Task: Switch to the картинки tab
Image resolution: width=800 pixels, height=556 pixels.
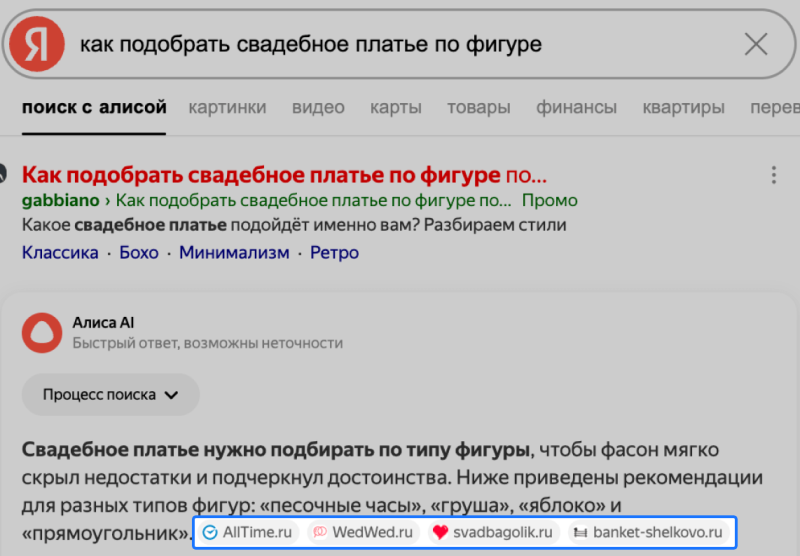Action: 227,108
